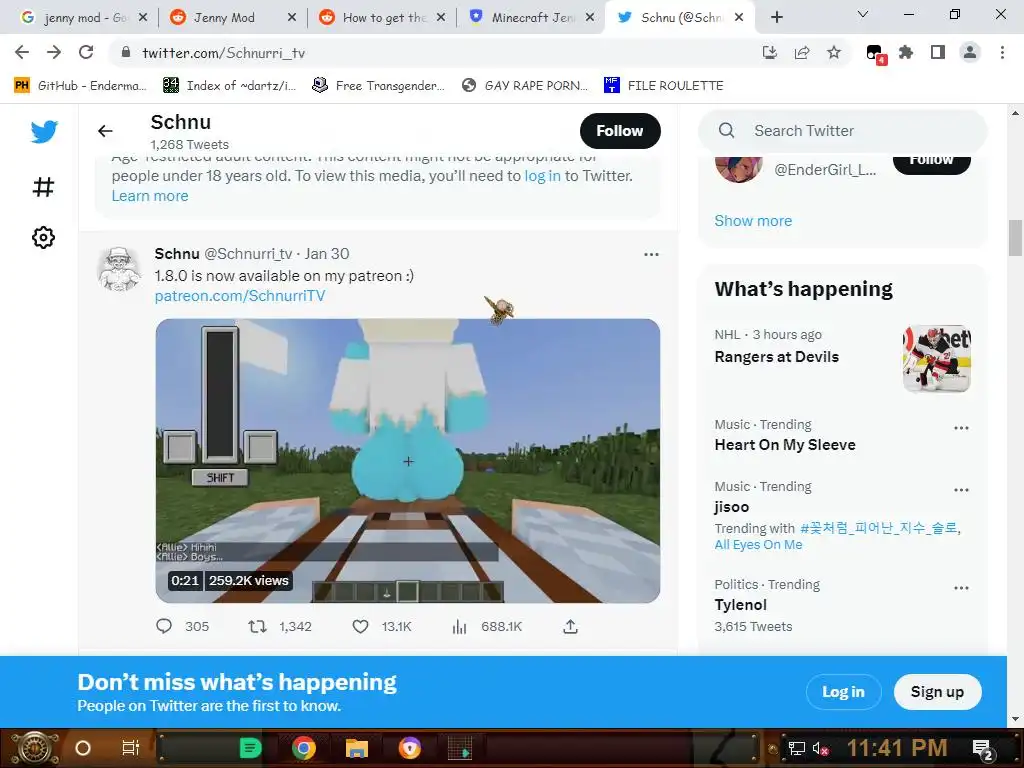Open 'GitHub - Enderma...' bookmark
1024x768 pixels.
pyautogui.click(x=80, y=86)
